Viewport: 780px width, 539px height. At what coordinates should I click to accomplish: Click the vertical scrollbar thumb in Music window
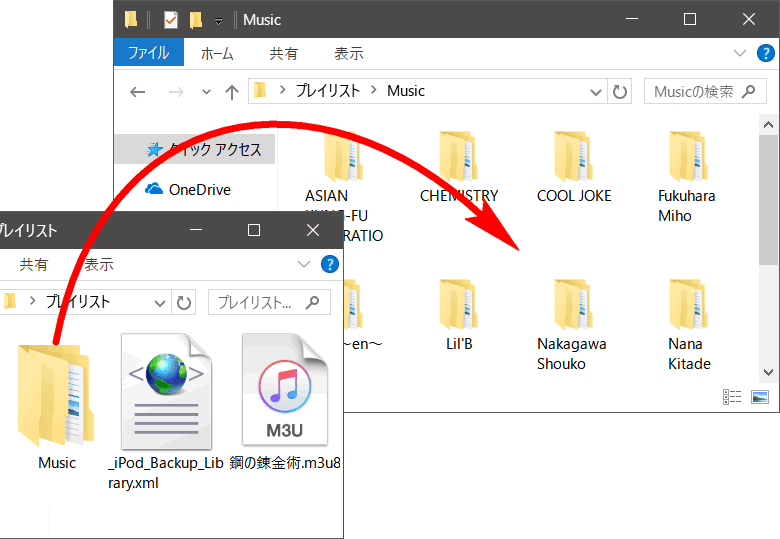tap(769, 199)
